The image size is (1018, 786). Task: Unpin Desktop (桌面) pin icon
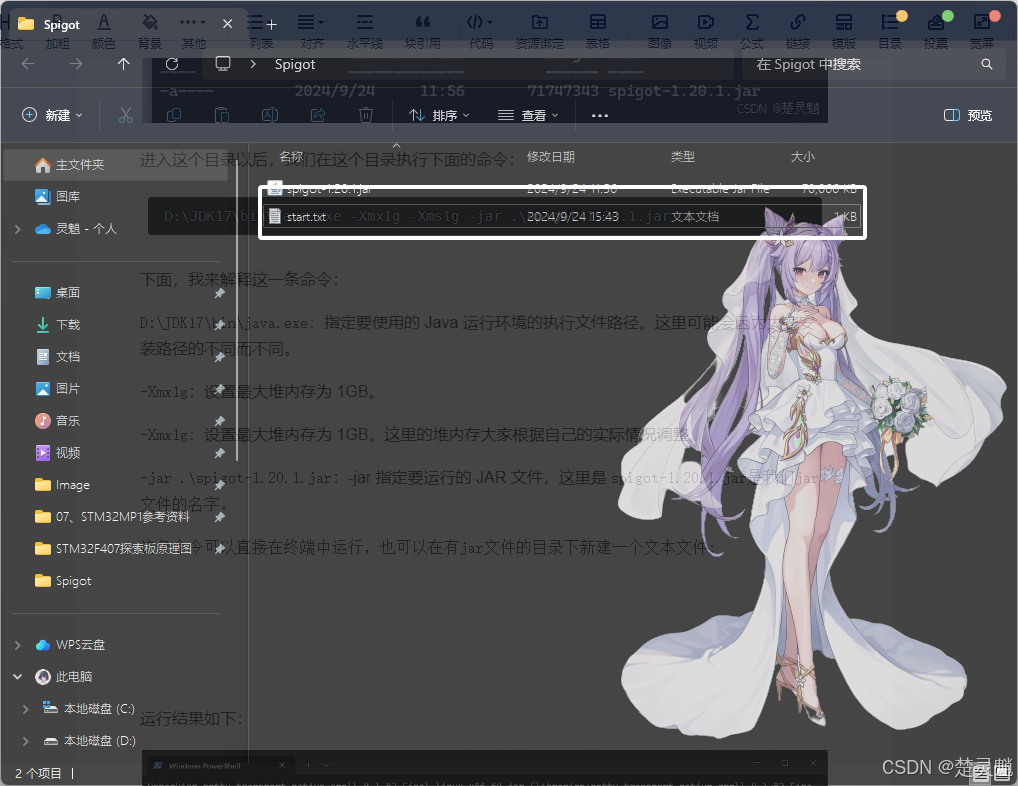pos(219,293)
